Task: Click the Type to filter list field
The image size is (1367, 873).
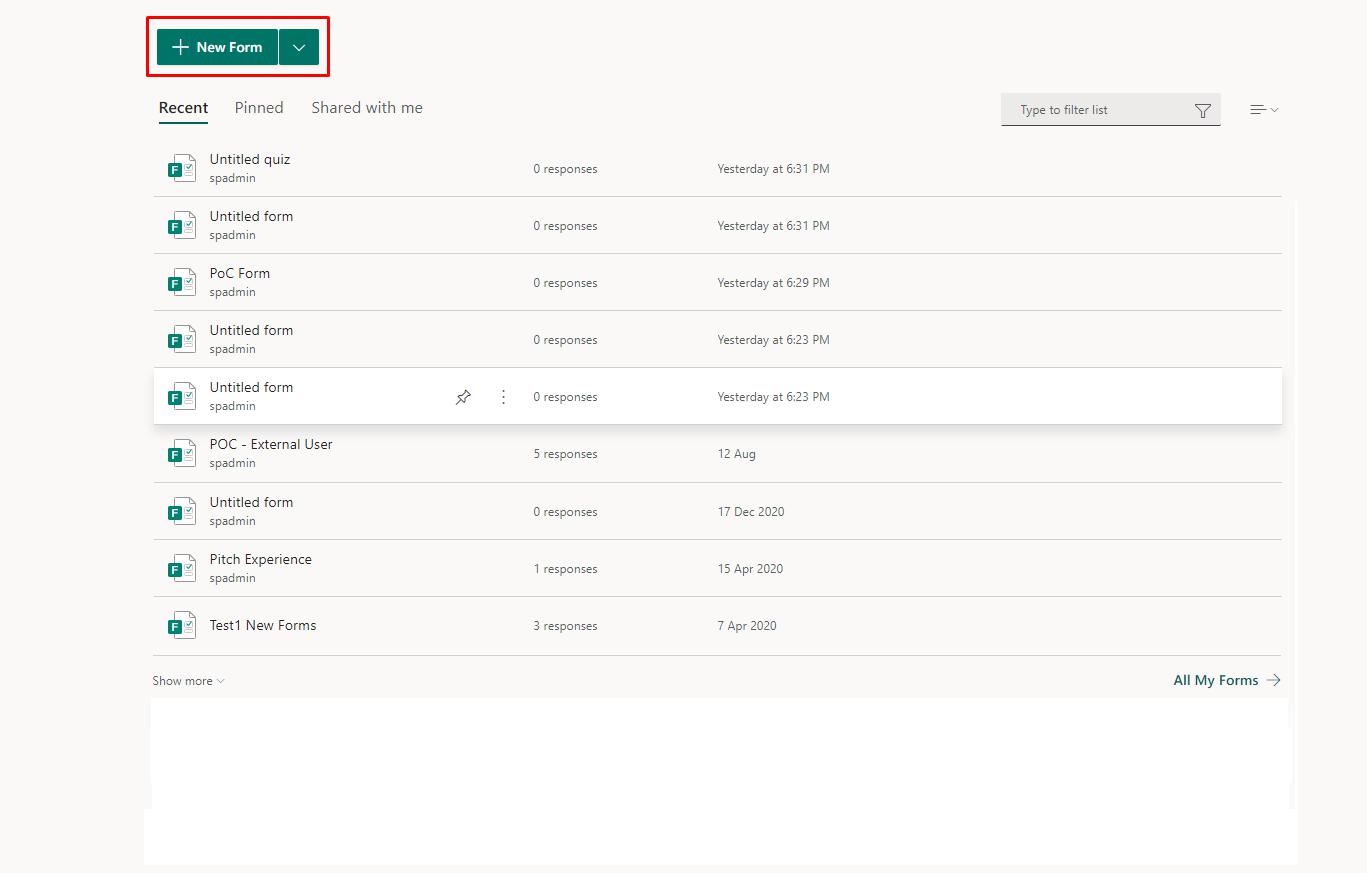Action: click(x=1095, y=110)
